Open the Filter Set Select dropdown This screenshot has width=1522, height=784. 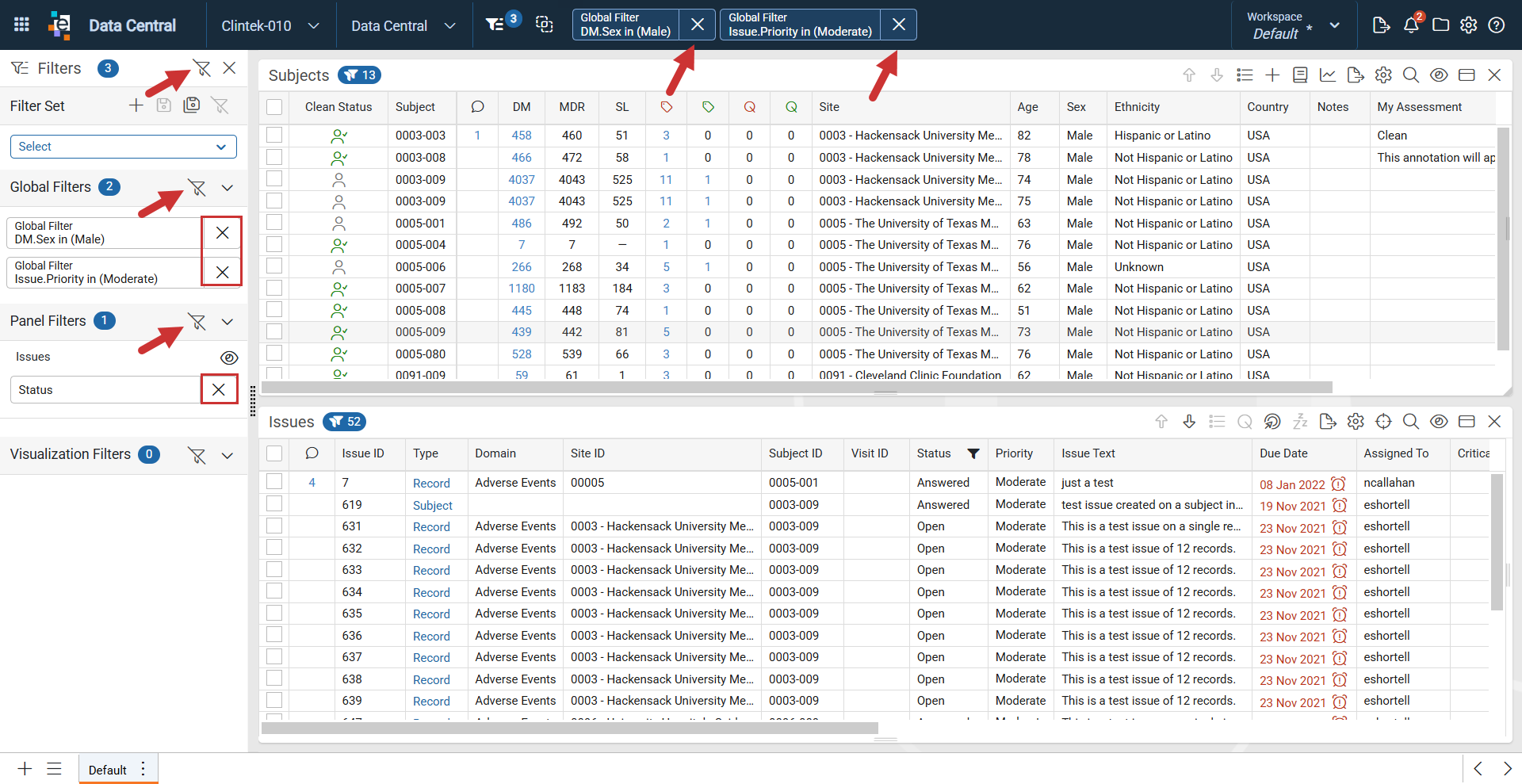point(123,147)
